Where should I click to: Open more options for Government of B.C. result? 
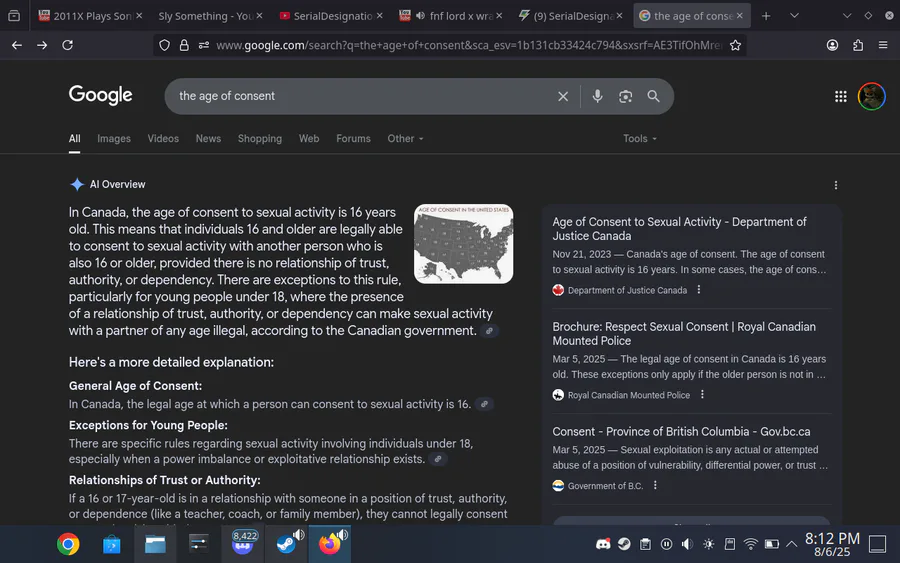pyautogui.click(x=655, y=485)
